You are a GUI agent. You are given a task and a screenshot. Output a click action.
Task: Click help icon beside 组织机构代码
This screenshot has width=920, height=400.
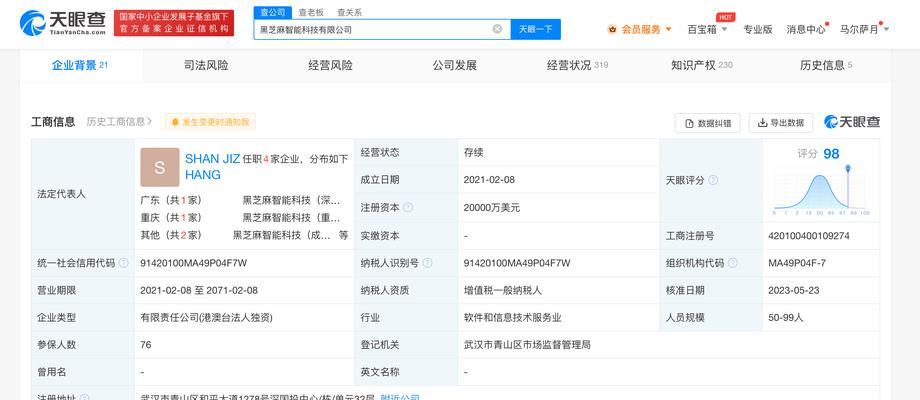point(732,263)
